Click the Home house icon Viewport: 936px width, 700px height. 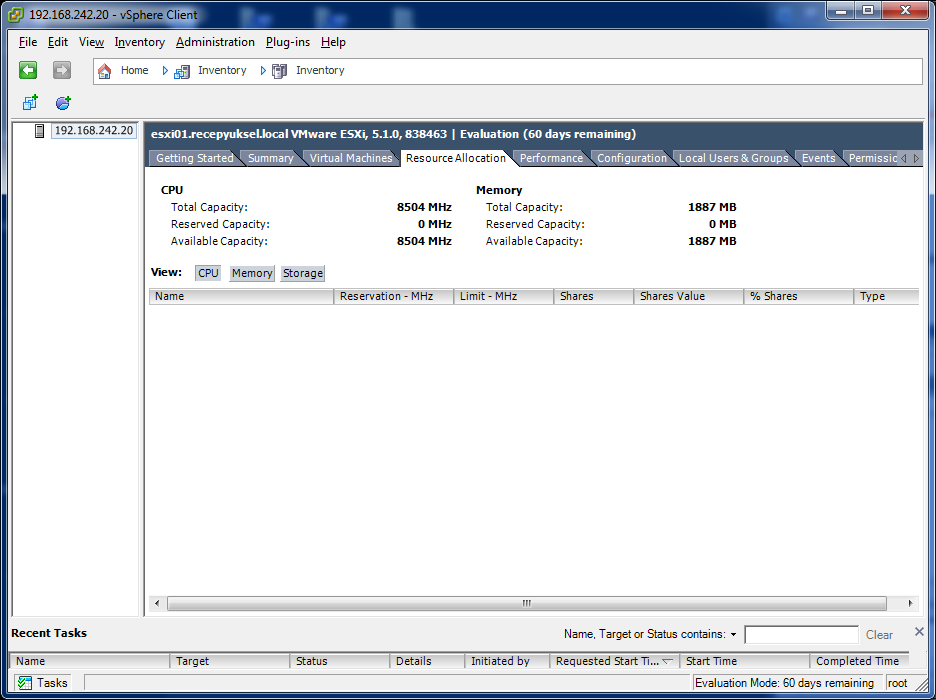(104, 71)
